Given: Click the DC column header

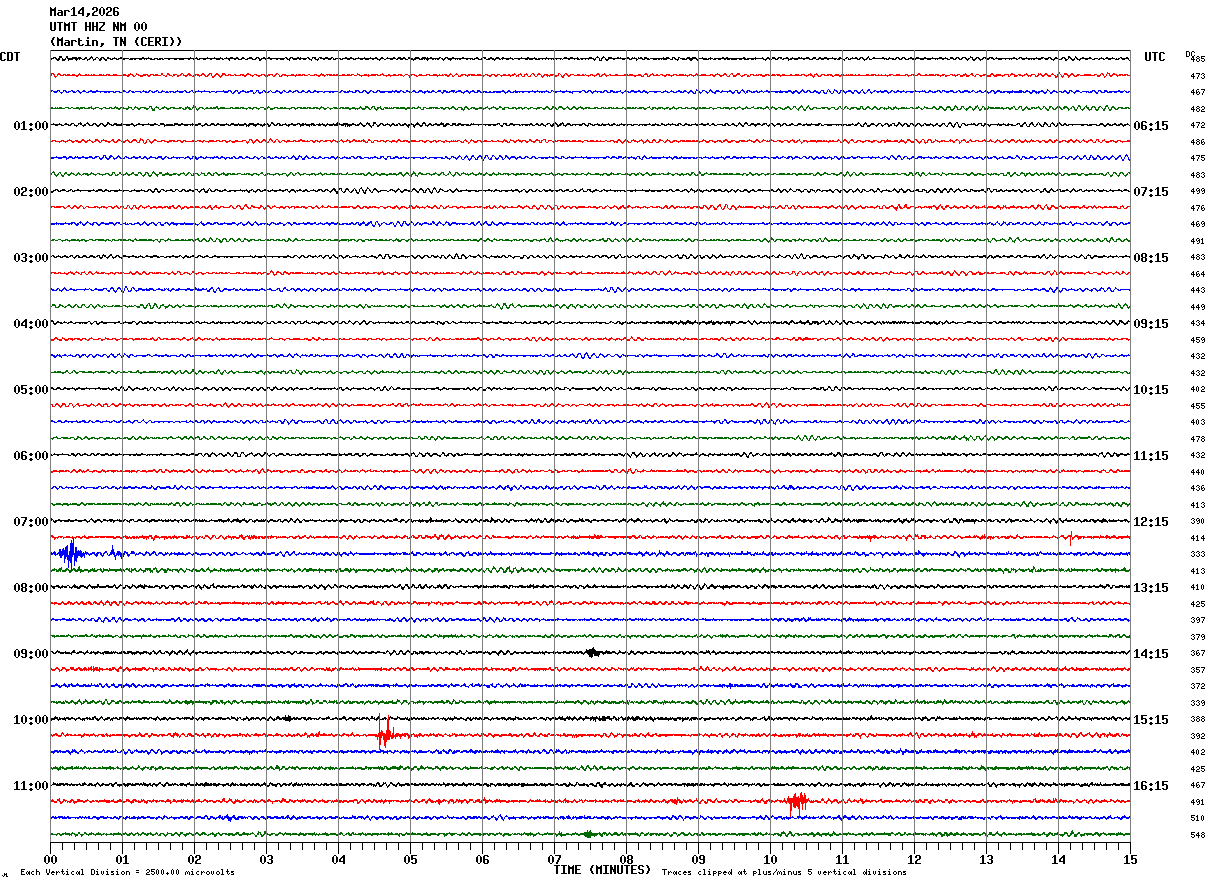Looking at the screenshot, I should coord(1190,54).
